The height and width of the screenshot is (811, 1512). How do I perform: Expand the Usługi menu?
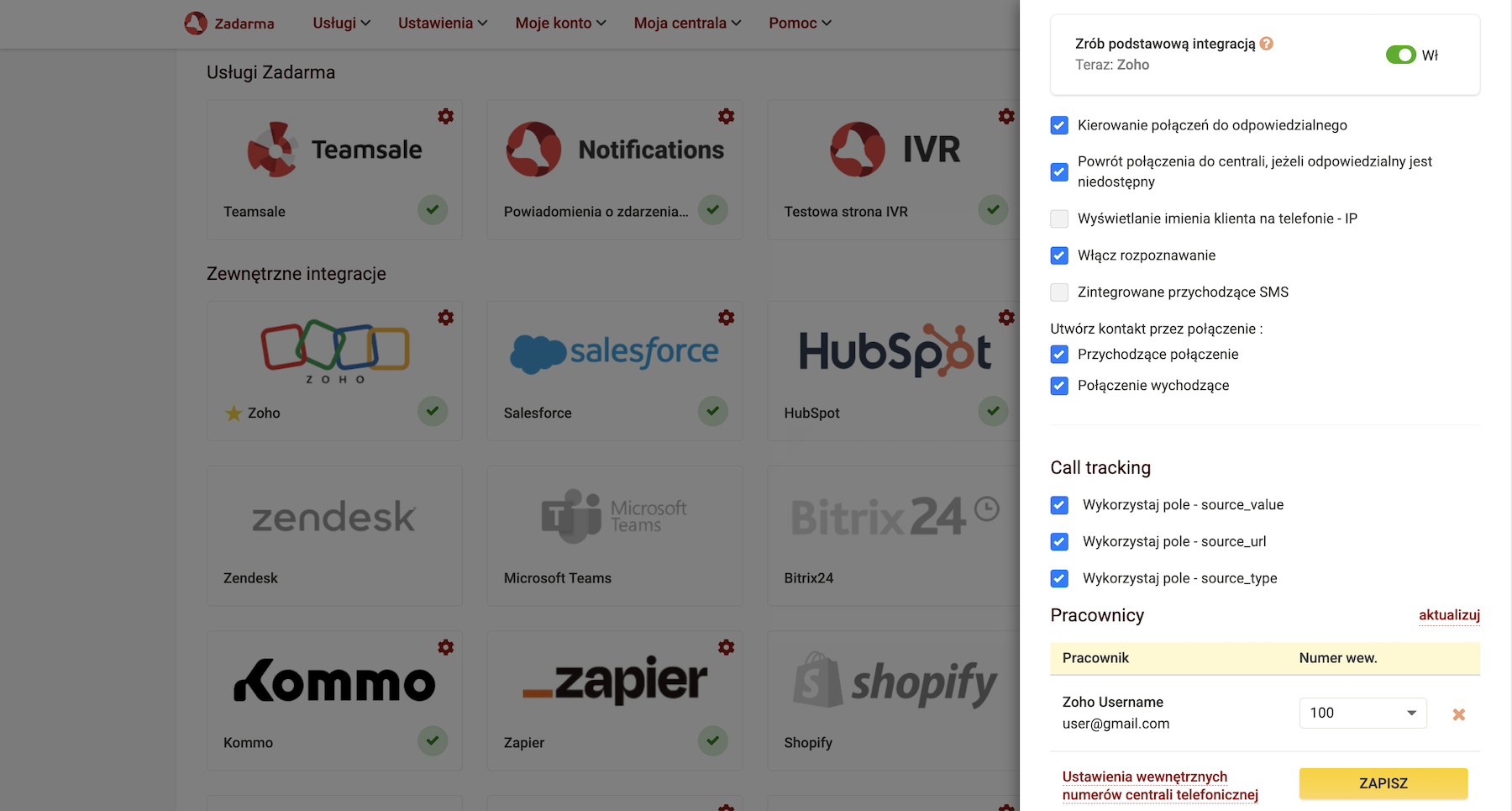pos(341,23)
